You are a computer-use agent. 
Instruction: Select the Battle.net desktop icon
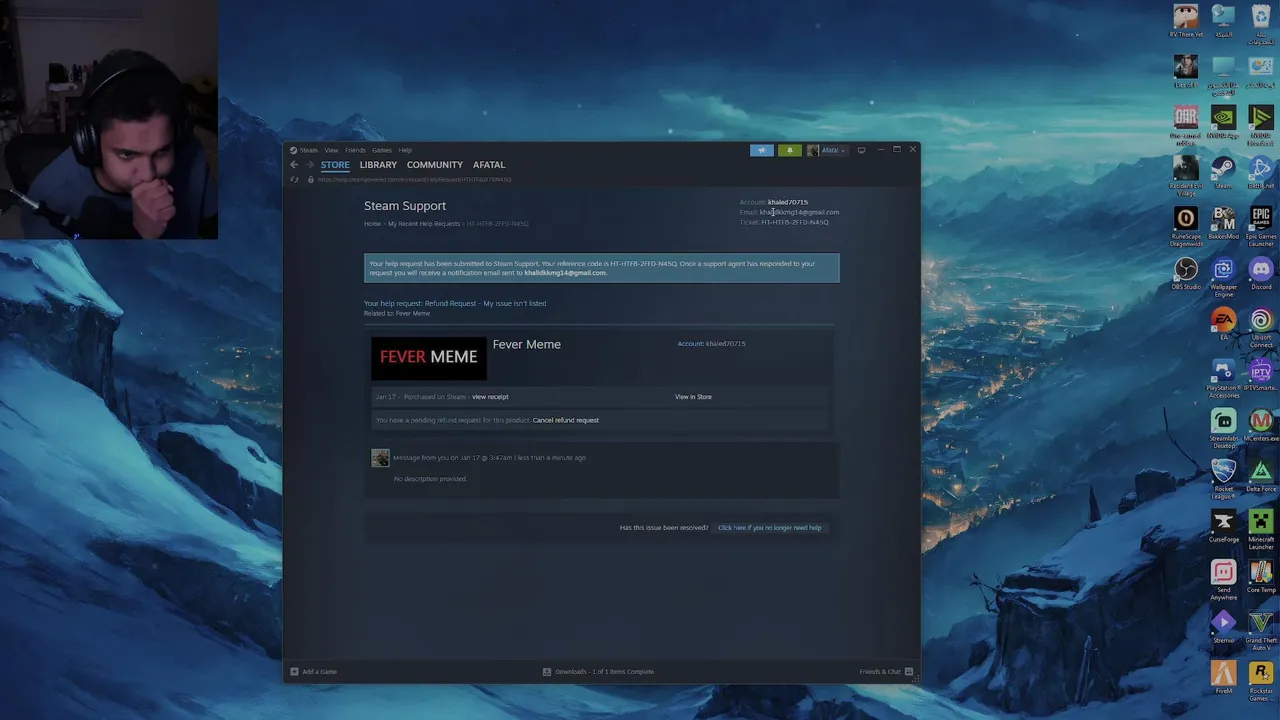1261,173
